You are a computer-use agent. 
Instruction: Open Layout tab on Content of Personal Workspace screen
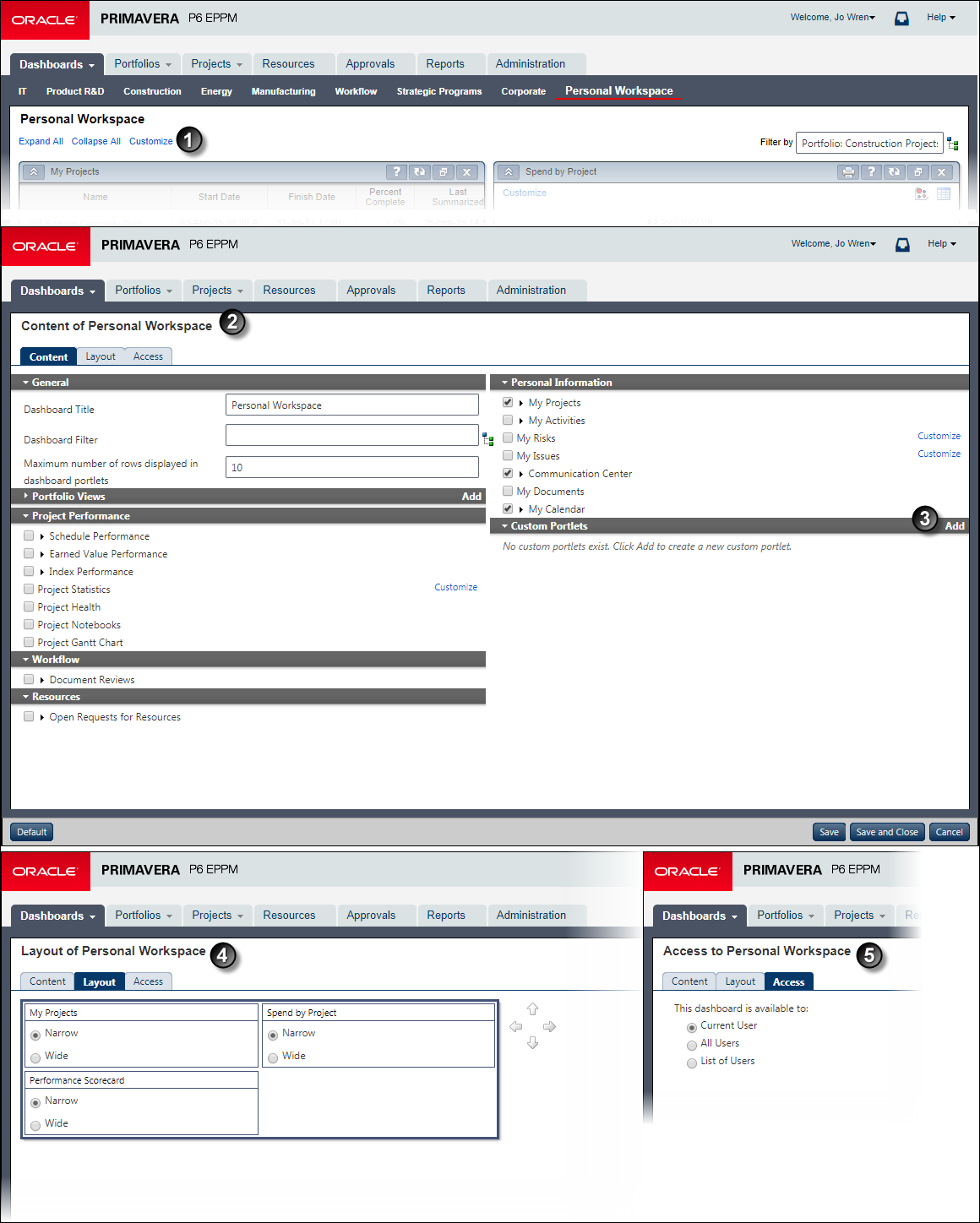101,356
